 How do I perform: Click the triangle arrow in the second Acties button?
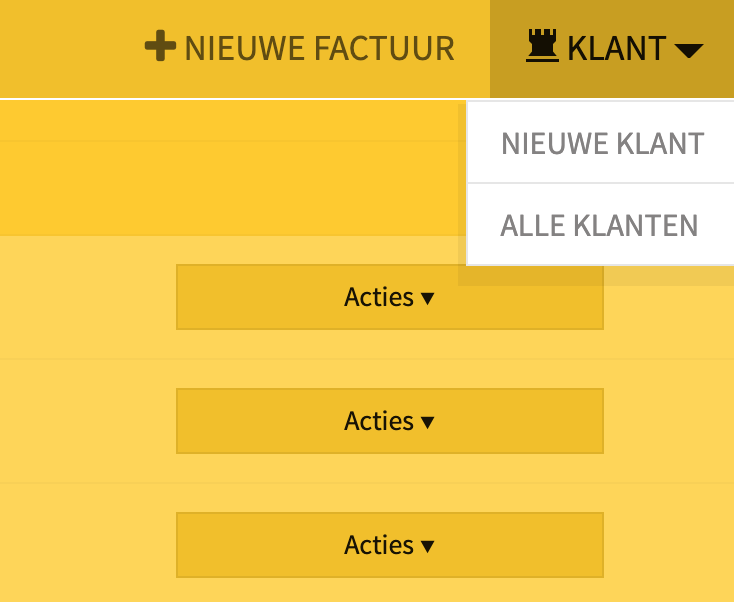point(427,422)
